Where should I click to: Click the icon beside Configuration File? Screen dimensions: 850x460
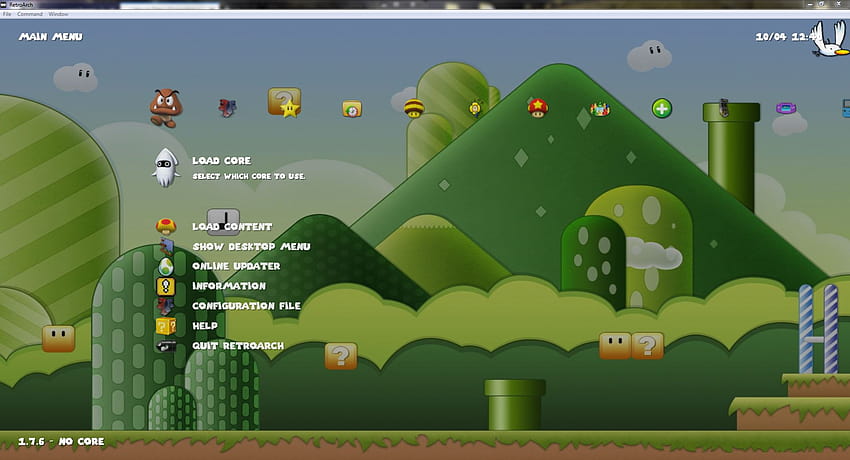coord(166,306)
